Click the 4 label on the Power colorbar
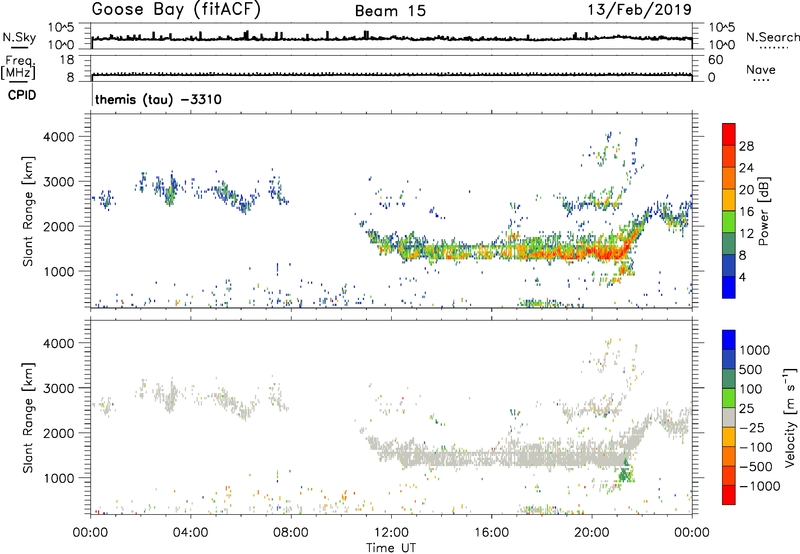Viewport: 800px width, 554px height. [742, 277]
